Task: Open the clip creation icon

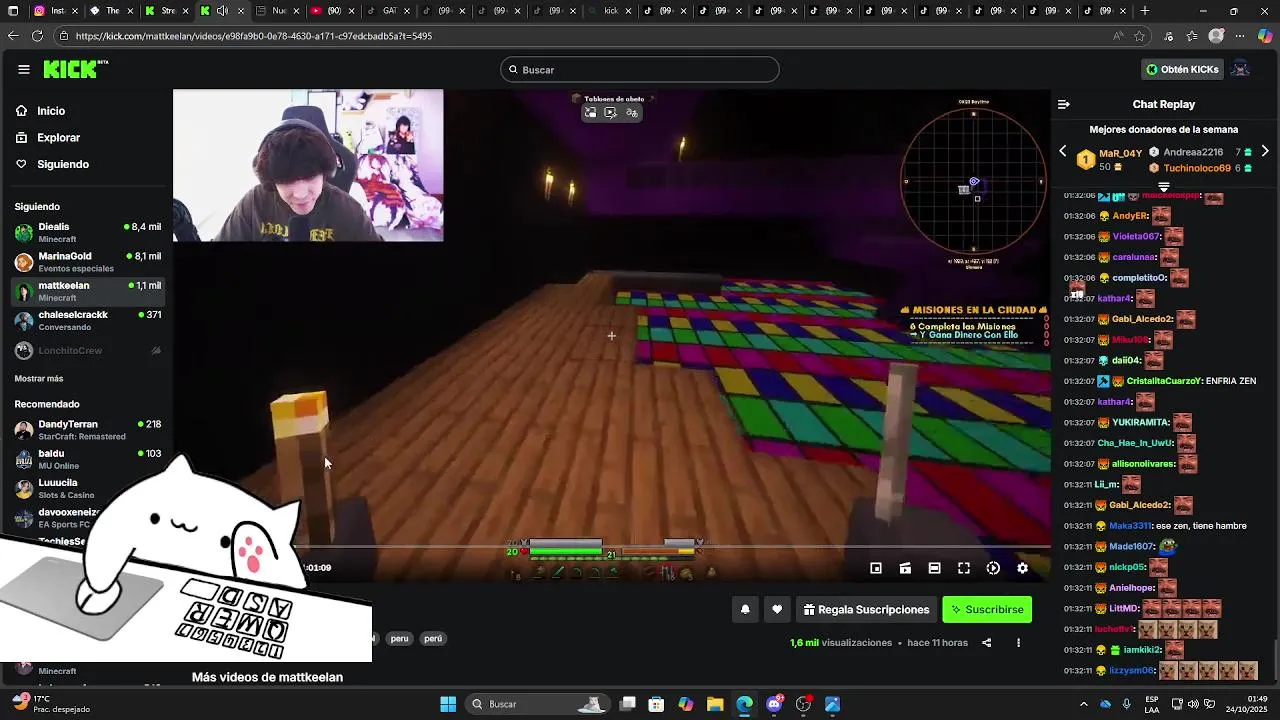Action: pos(905,568)
